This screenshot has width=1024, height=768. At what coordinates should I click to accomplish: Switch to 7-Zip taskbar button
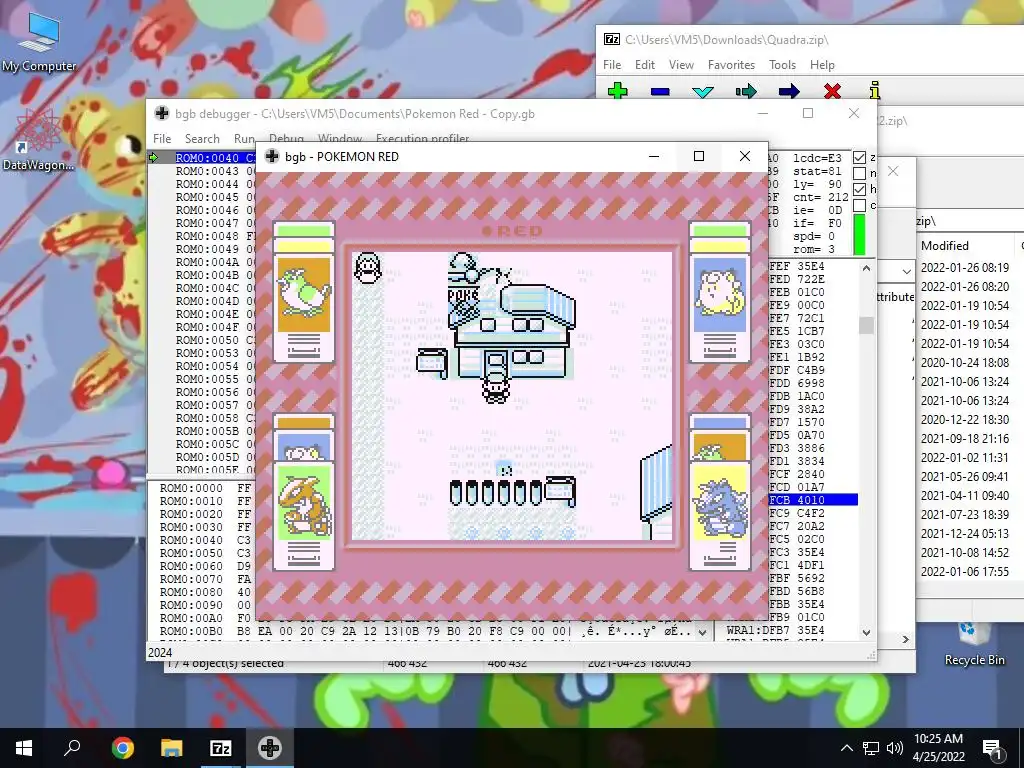click(220, 748)
